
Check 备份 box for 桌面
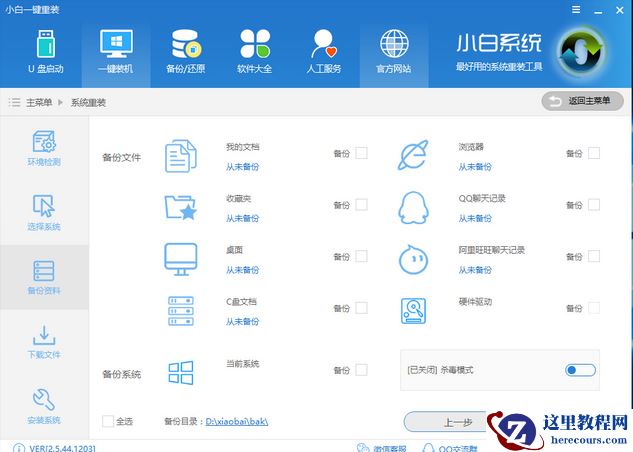[x=361, y=256]
